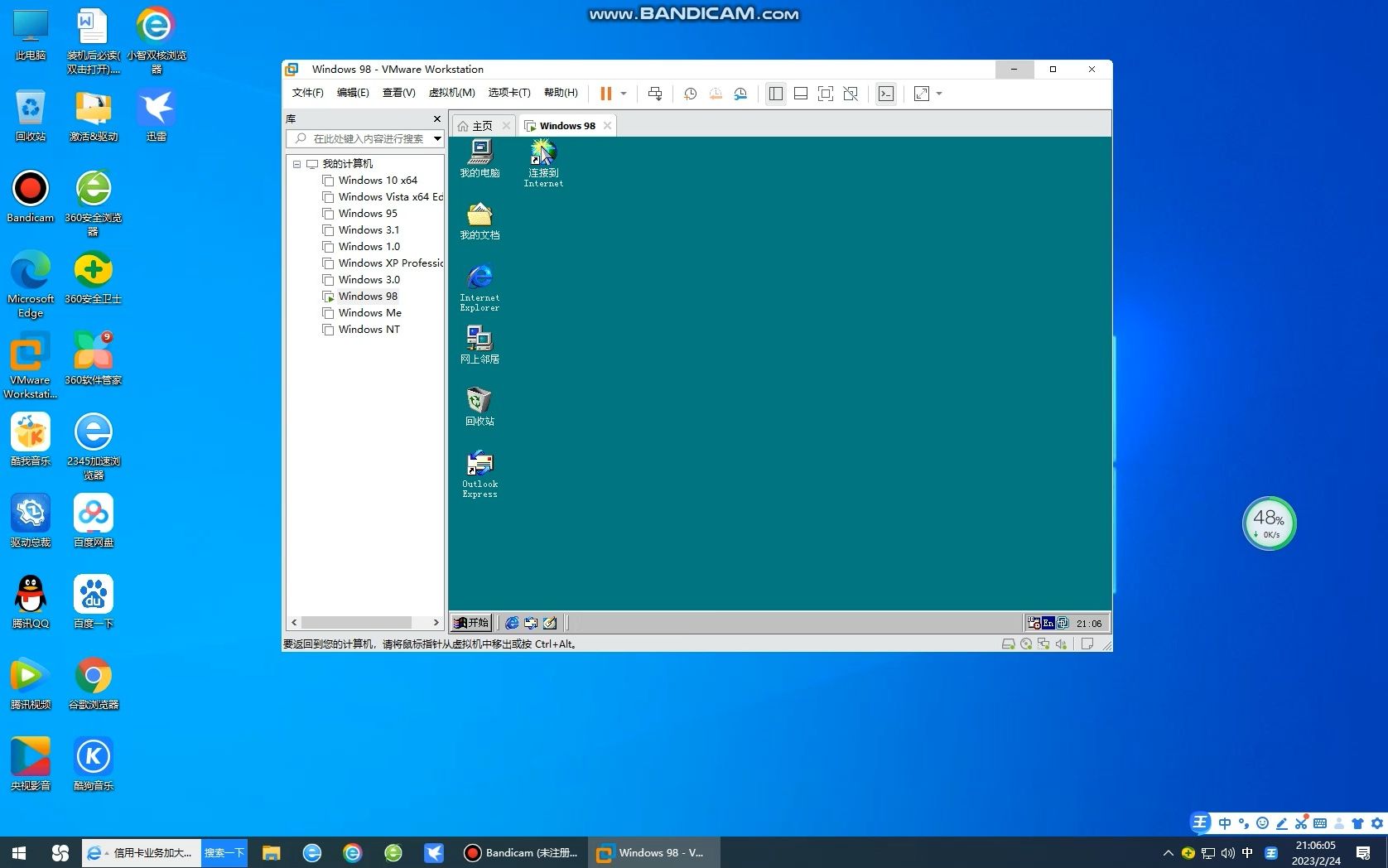Screen dimensions: 1388x868
Task: Click the Windows 98 开始 Start button
Action: coord(470,622)
